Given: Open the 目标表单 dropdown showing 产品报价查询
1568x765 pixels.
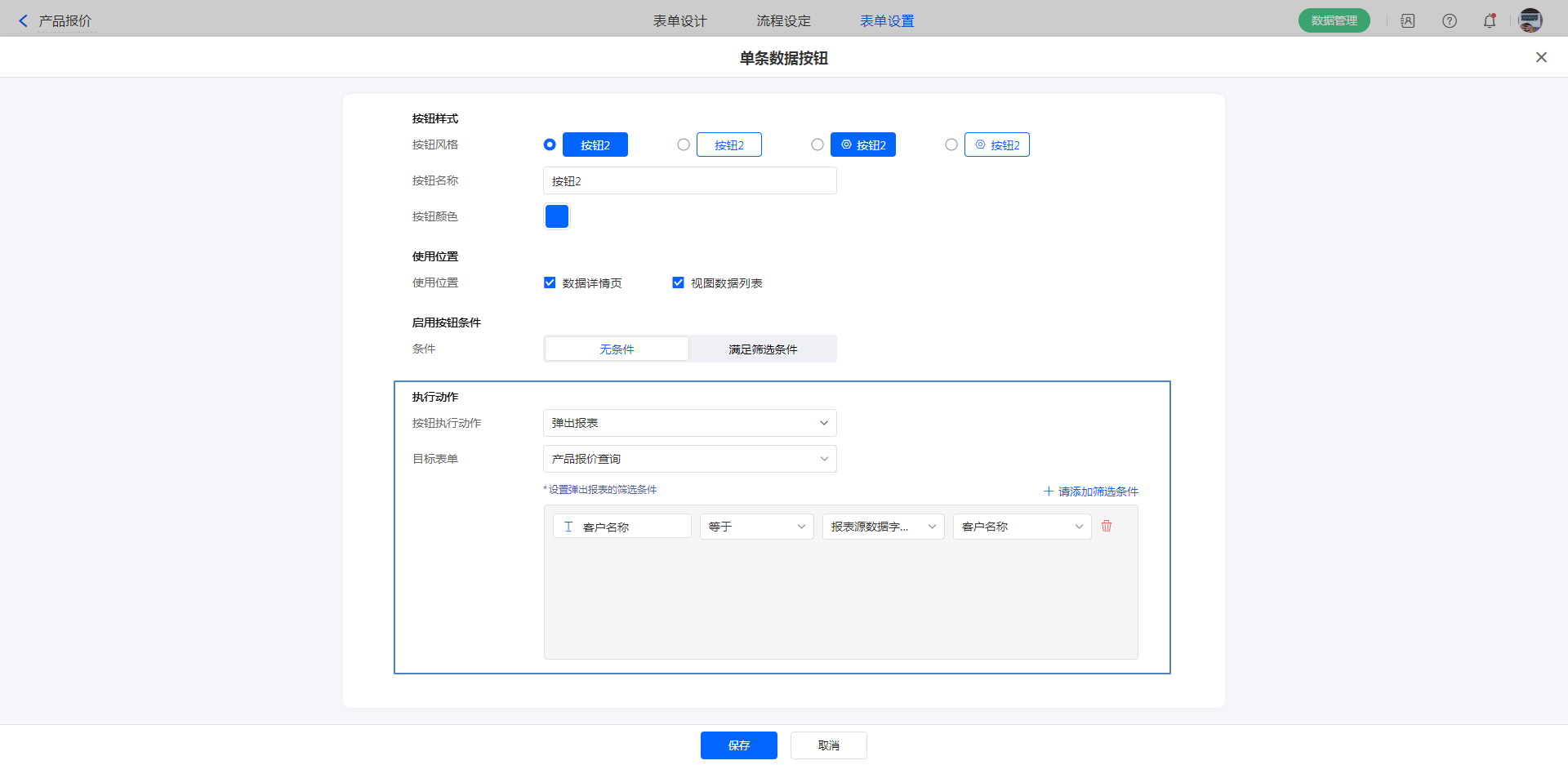Looking at the screenshot, I should 689,459.
